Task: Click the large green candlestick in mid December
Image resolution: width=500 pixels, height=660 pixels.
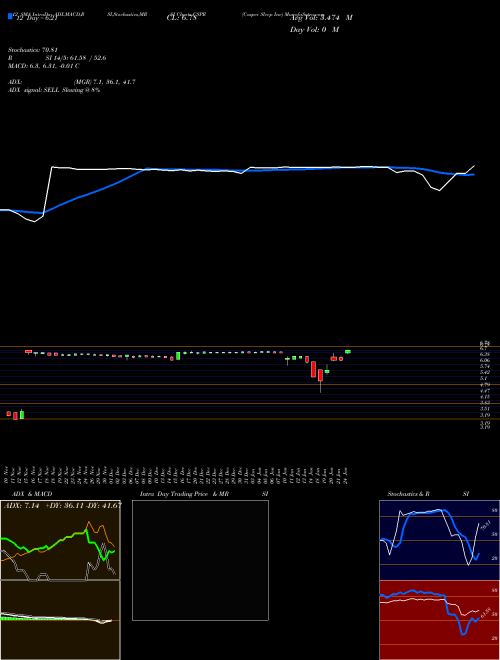Action: tap(178, 356)
